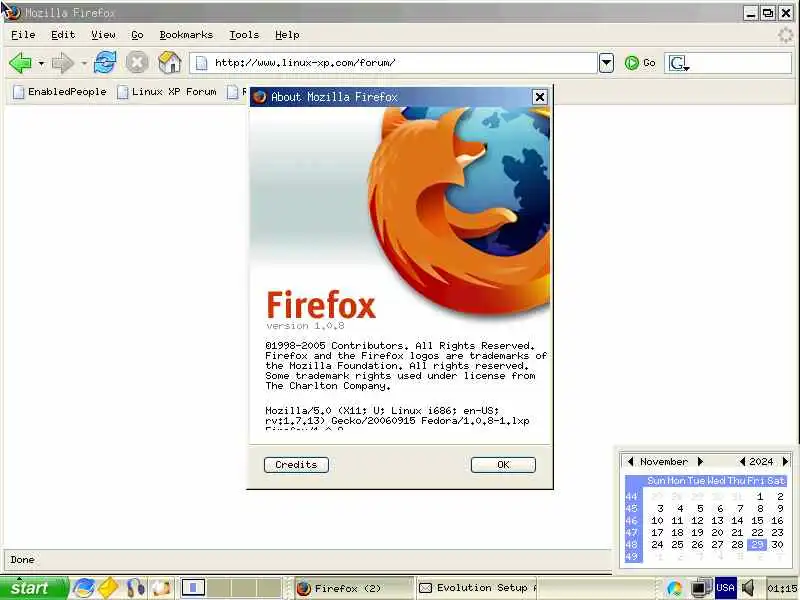800x600 pixels.
Task: Select November 10 in the calendar
Action: (657, 521)
